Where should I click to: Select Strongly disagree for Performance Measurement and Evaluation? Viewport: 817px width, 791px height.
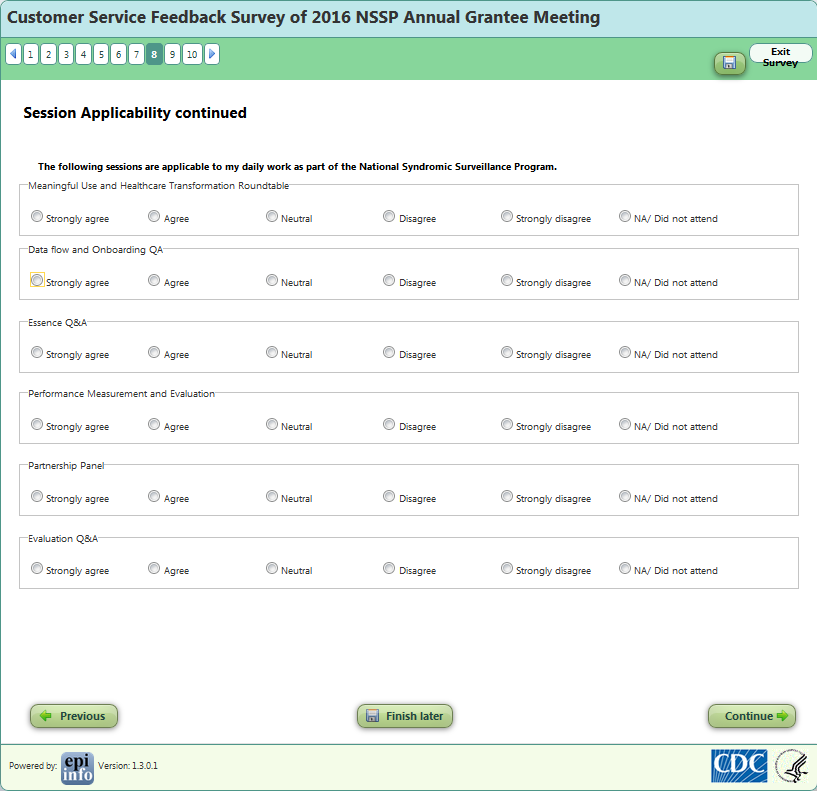coord(507,424)
